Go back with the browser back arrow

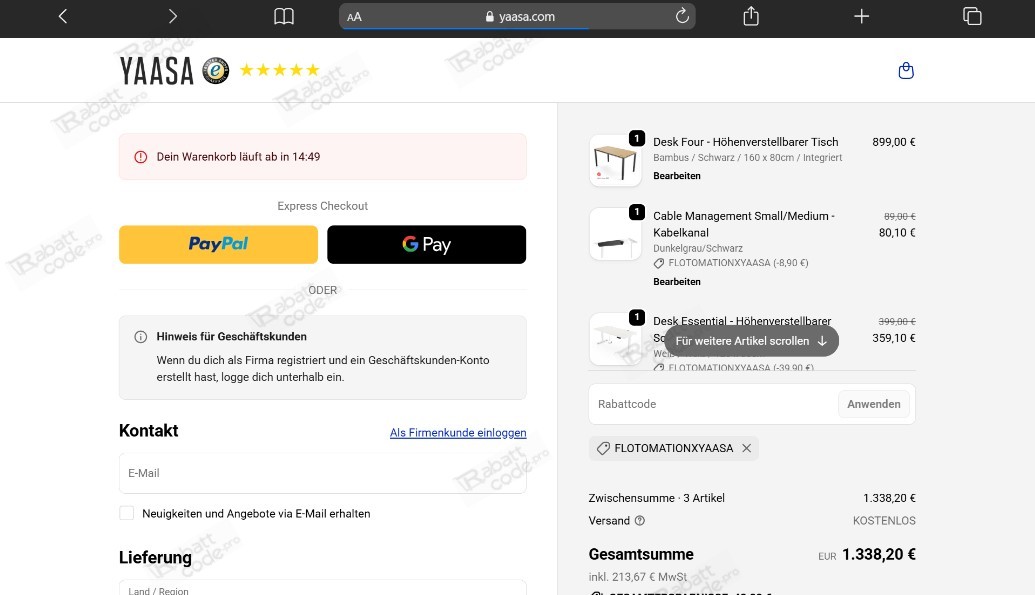click(x=63, y=17)
